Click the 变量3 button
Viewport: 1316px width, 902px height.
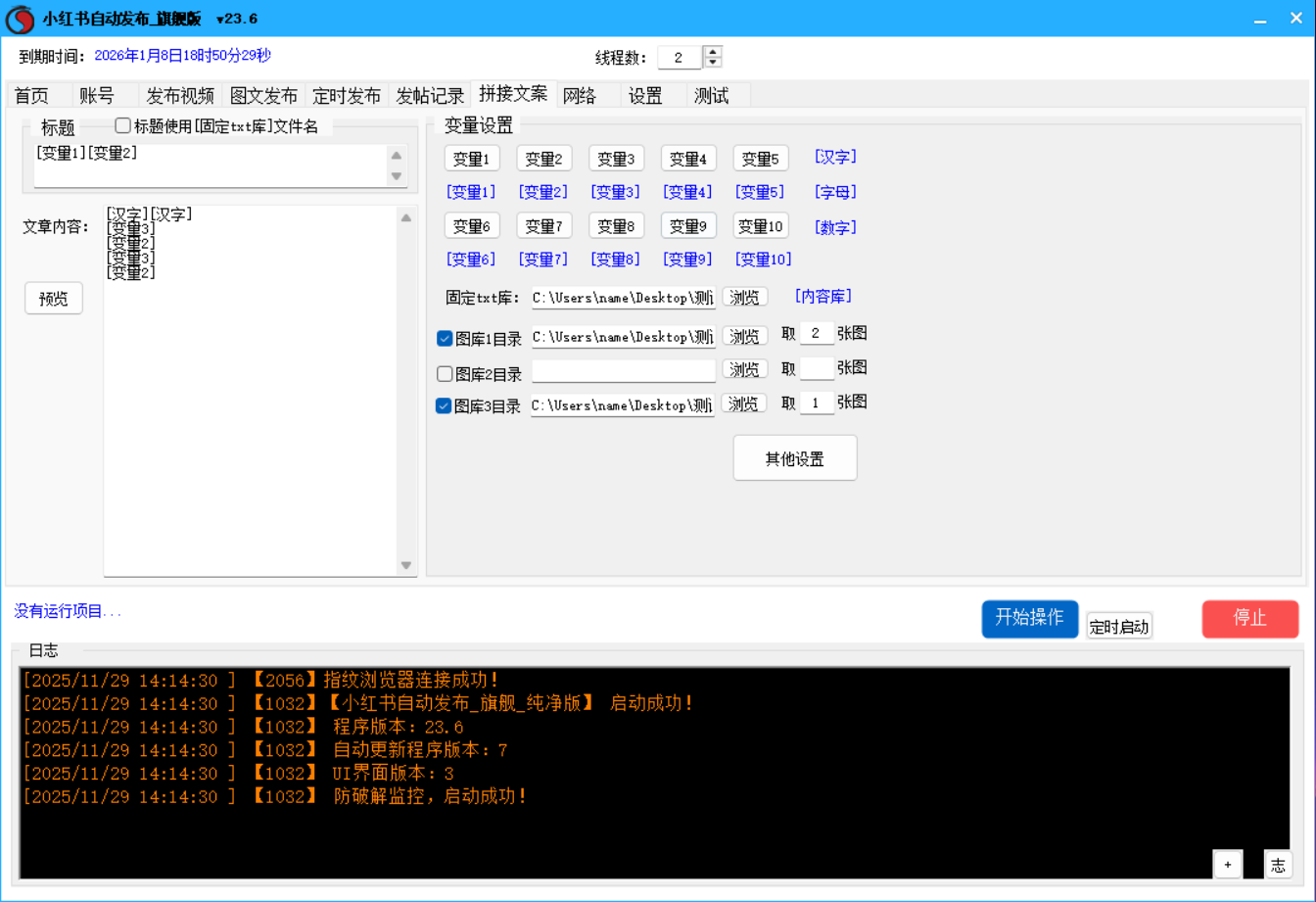tap(616, 159)
